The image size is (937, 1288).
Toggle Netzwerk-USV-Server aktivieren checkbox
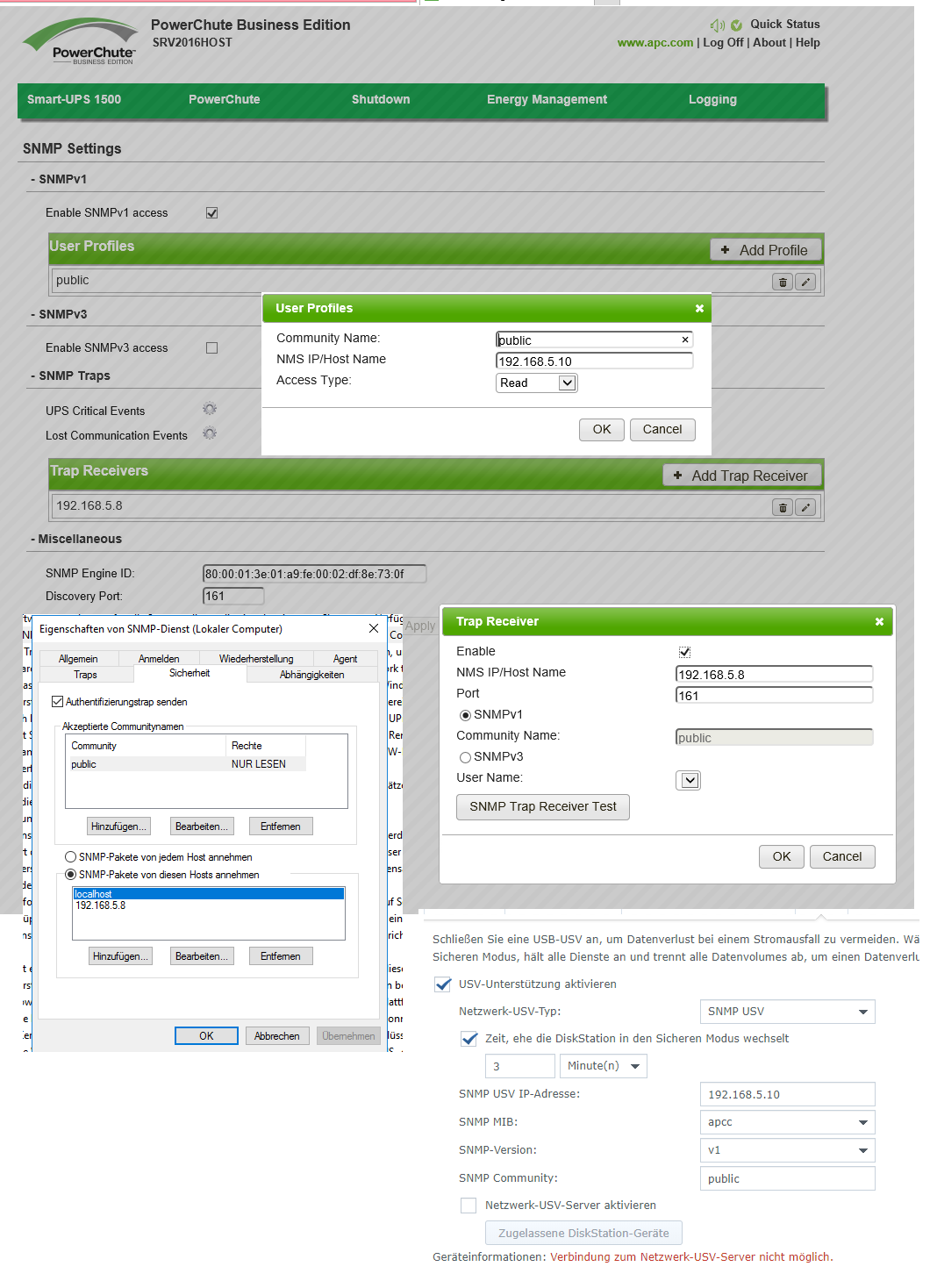click(468, 1206)
